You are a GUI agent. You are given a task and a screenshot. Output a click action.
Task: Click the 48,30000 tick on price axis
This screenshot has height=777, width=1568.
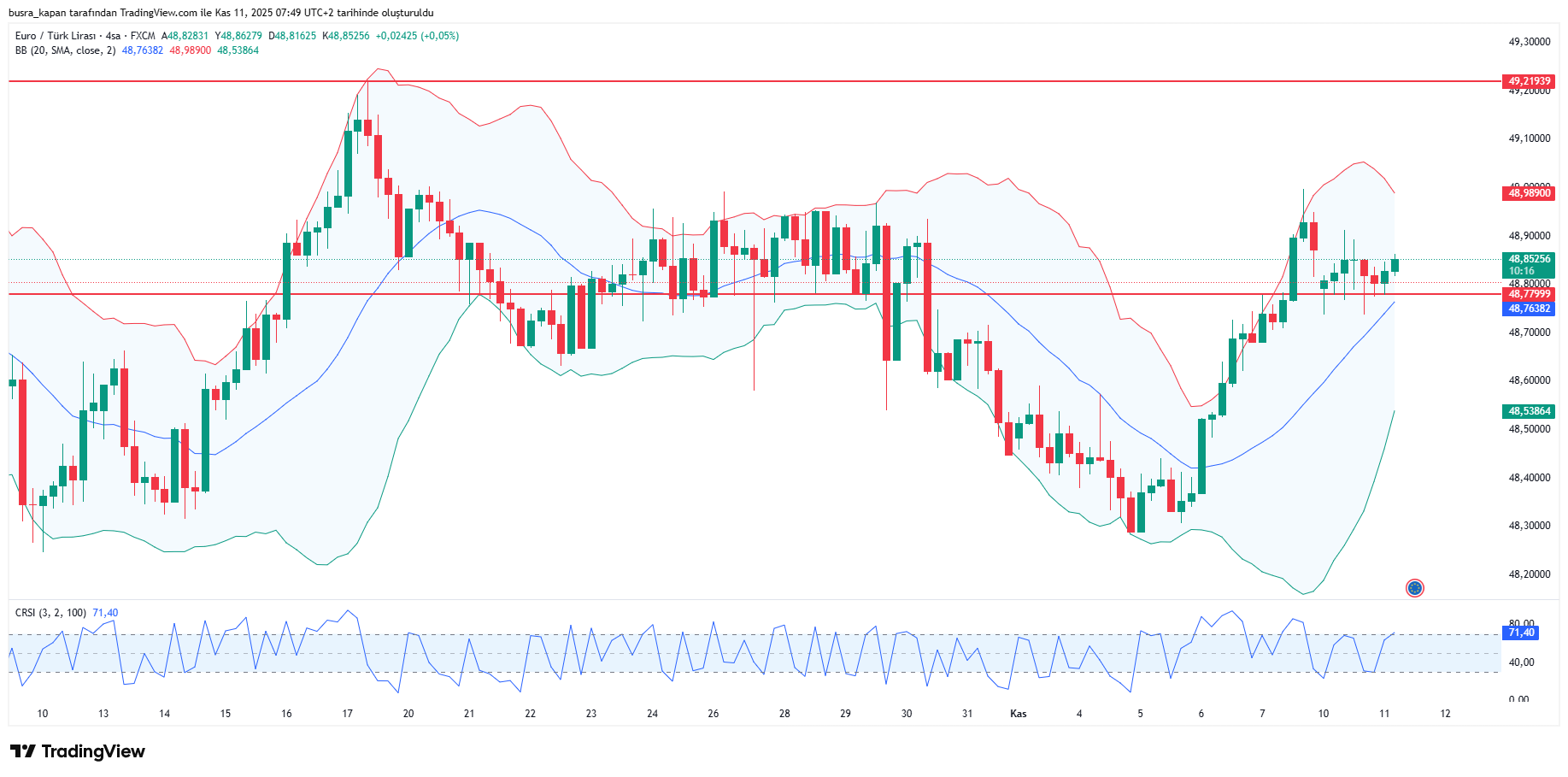(x=1528, y=526)
